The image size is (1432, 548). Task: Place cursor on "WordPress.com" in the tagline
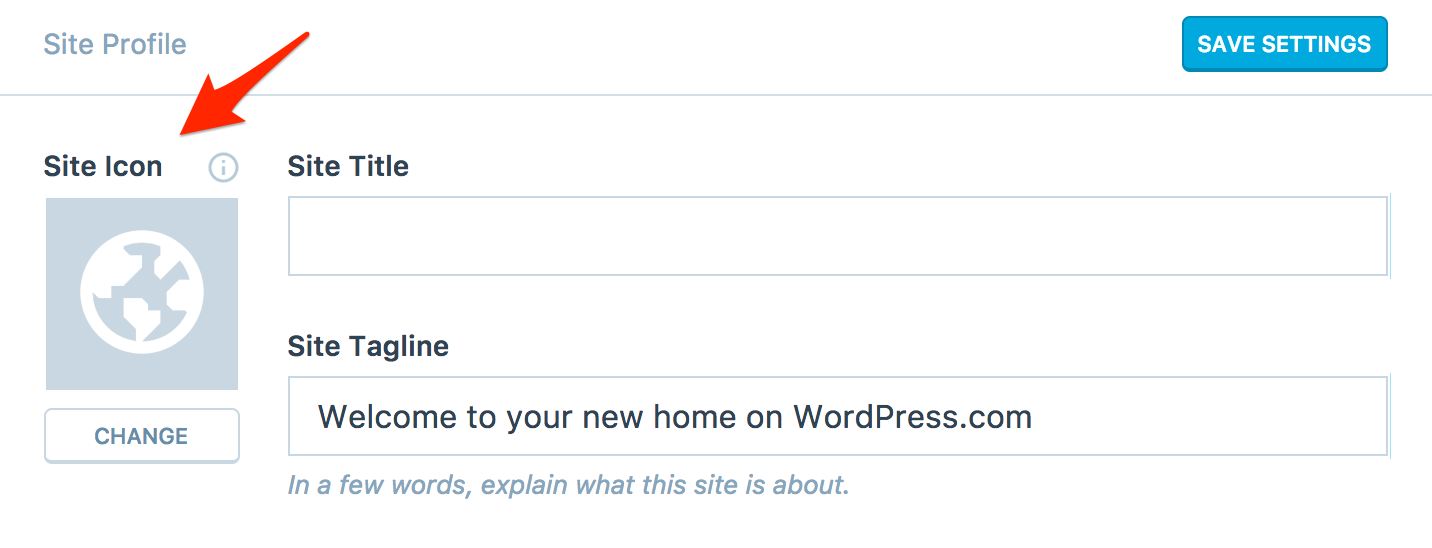point(912,416)
